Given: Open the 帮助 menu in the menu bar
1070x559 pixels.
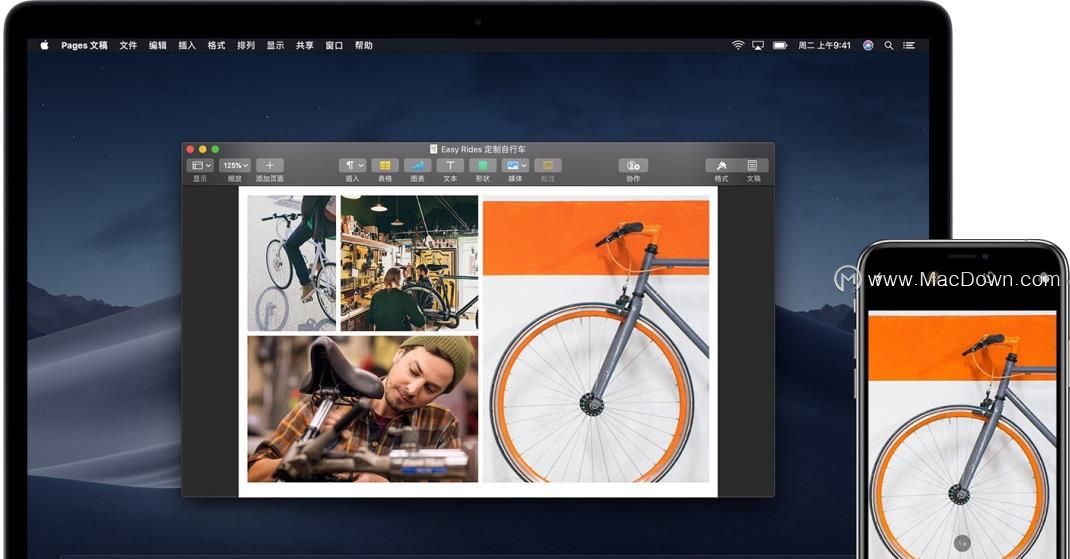Looking at the screenshot, I should click(x=364, y=45).
